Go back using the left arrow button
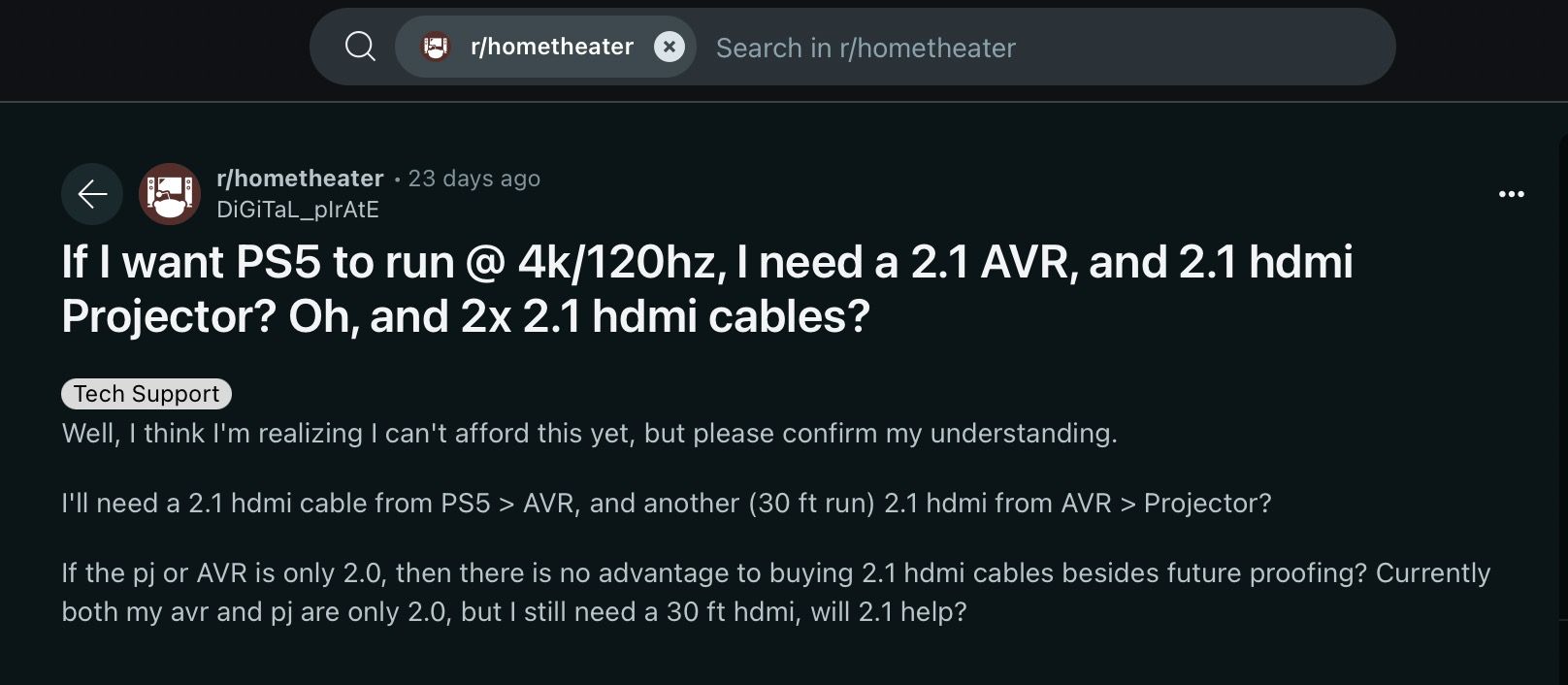1568x685 pixels. 92,194
